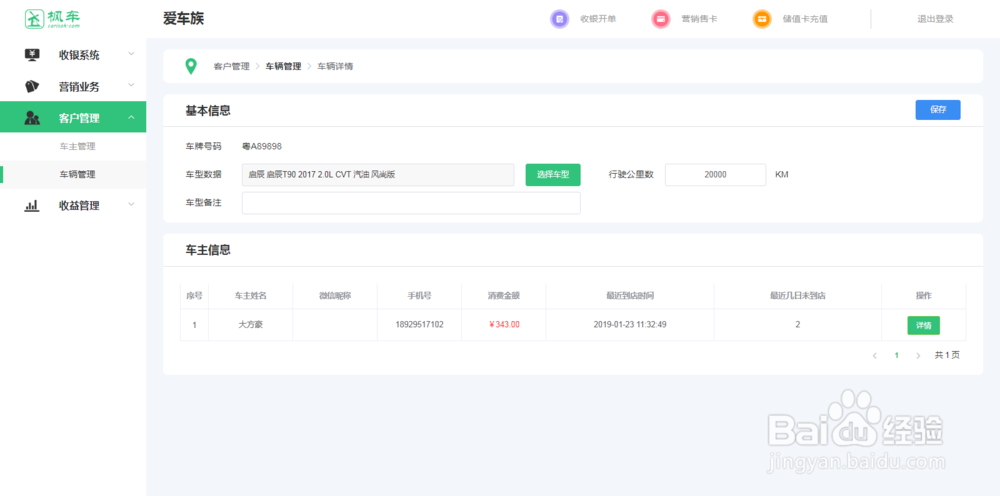
Task: Click owner name 大方豪 cell
Action: [251, 325]
